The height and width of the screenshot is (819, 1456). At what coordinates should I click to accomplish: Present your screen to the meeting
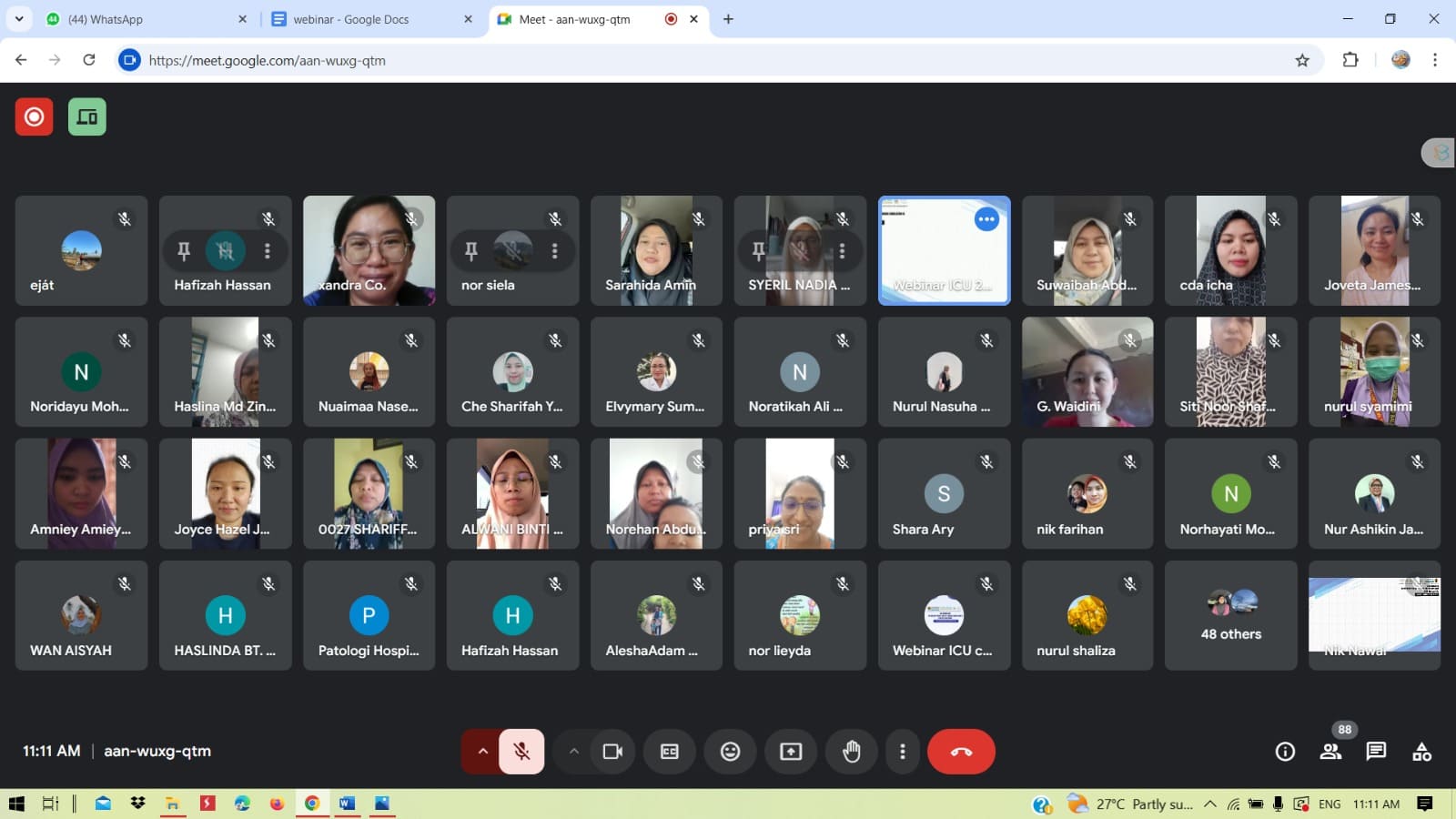pyautogui.click(x=789, y=752)
